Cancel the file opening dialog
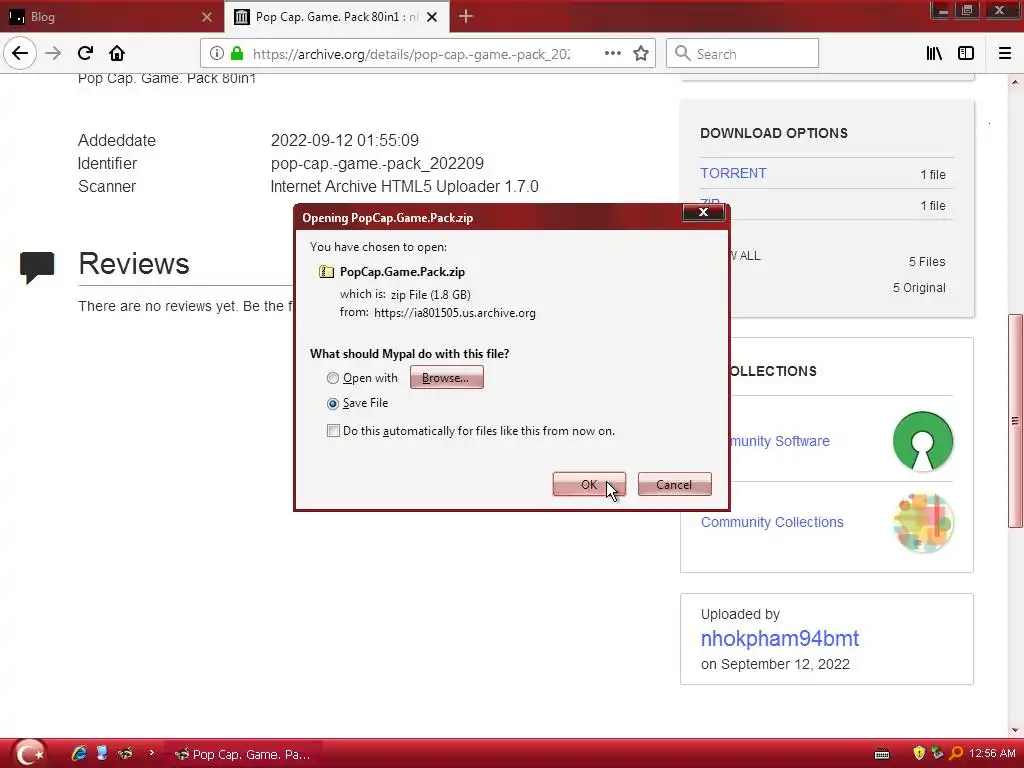This screenshot has height=768, width=1024. (675, 485)
